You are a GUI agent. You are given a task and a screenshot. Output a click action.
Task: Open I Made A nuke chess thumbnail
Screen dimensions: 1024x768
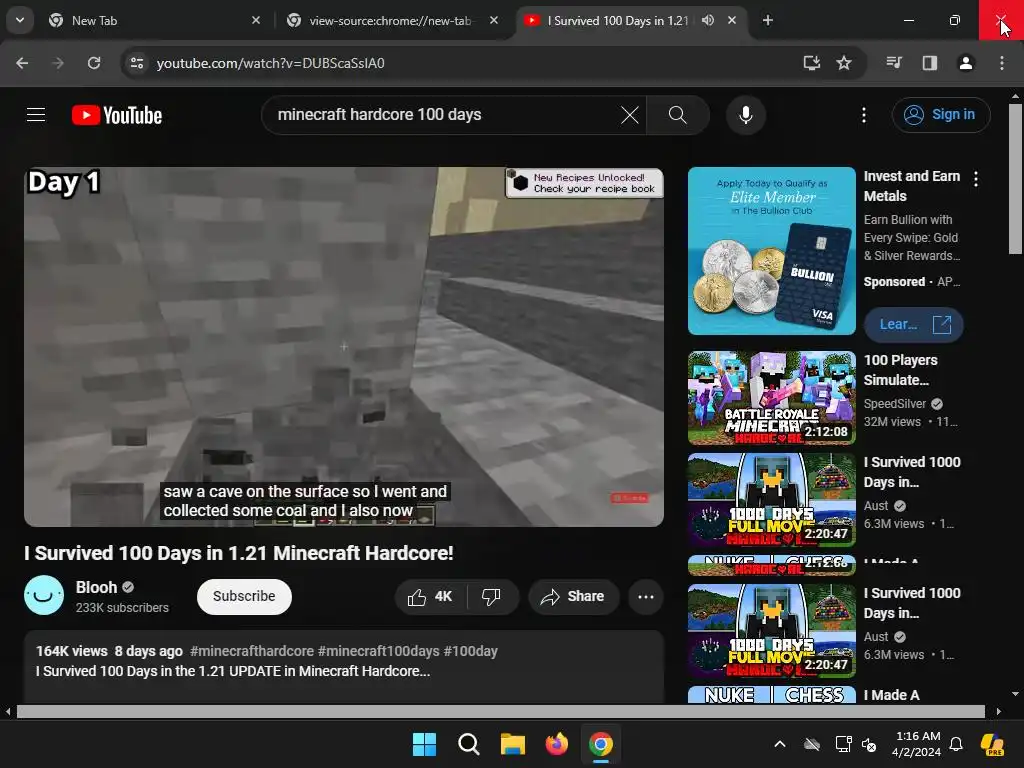tap(771, 695)
